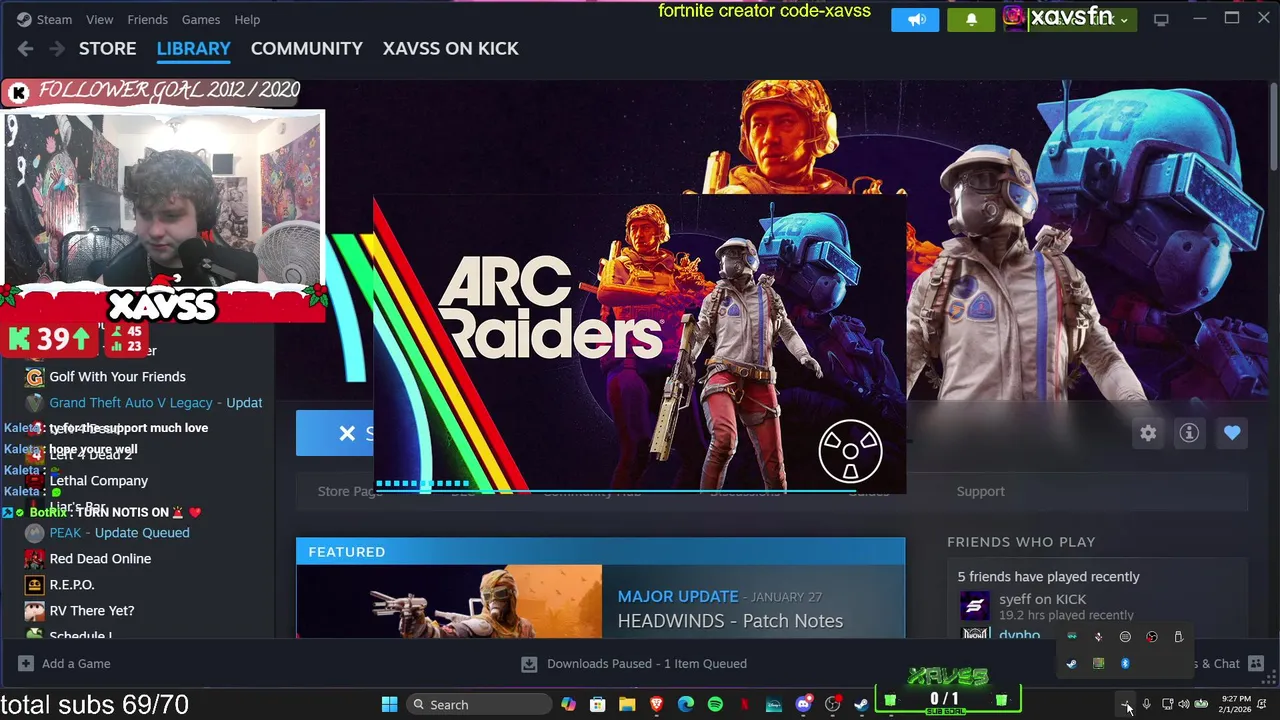This screenshot has width=1280, height=720.
Task: Open friend syeff on KICK
Action: [1042, 599]
